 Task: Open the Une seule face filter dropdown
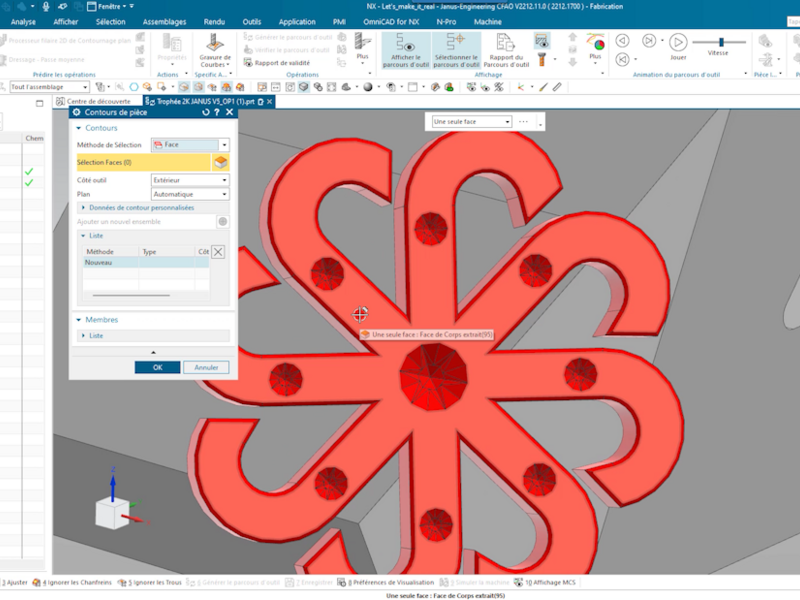(x=471, y=122)
